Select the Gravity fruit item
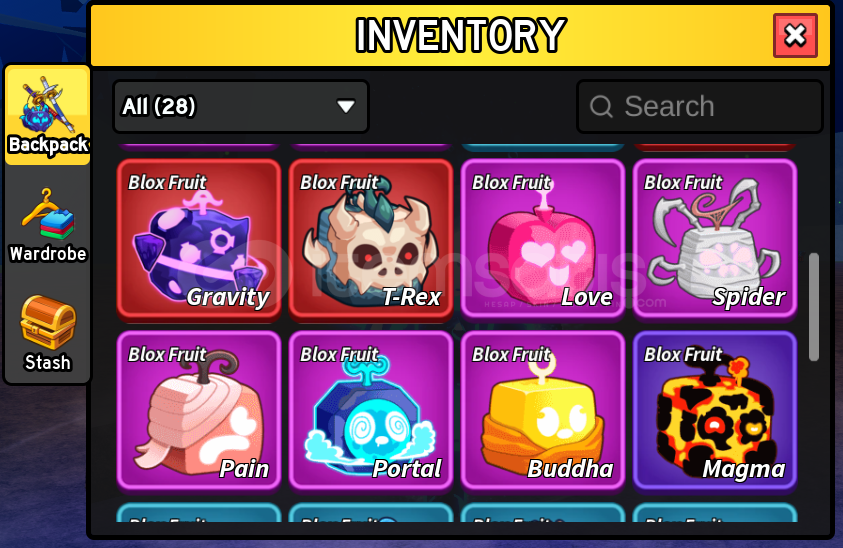843x548 pixels. click(199, 239)
